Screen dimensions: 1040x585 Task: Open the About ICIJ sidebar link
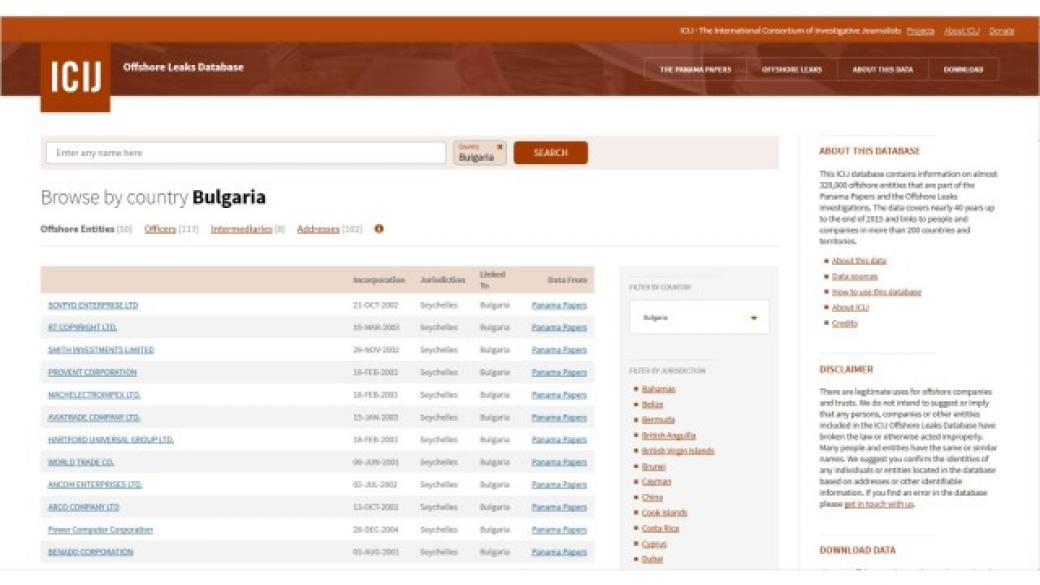(850, 308)
